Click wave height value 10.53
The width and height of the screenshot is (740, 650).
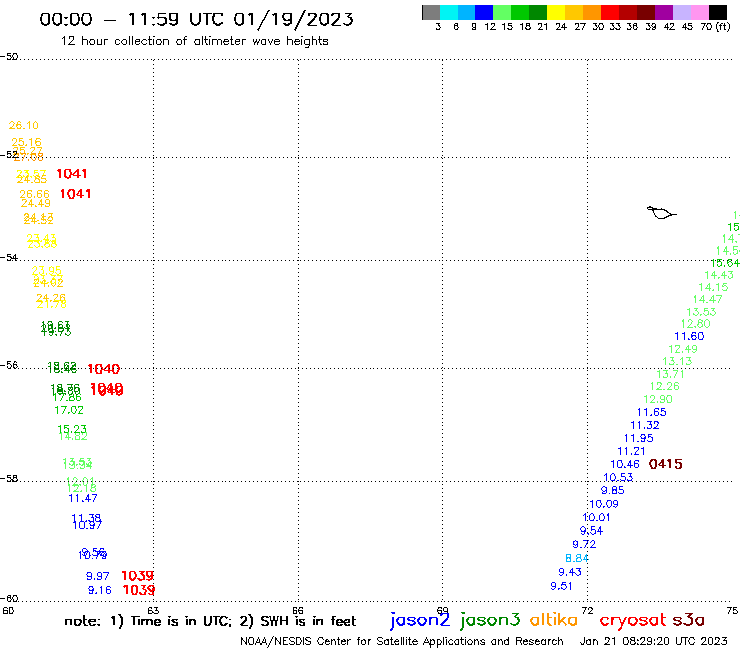click(x=618, y=478)
